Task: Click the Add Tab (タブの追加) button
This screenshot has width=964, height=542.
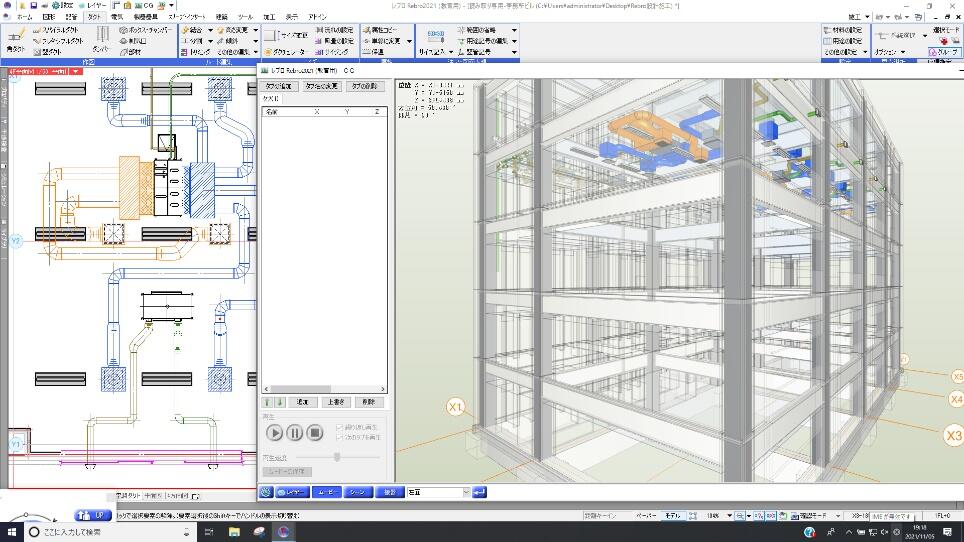Action: click(x=279, y=86)
